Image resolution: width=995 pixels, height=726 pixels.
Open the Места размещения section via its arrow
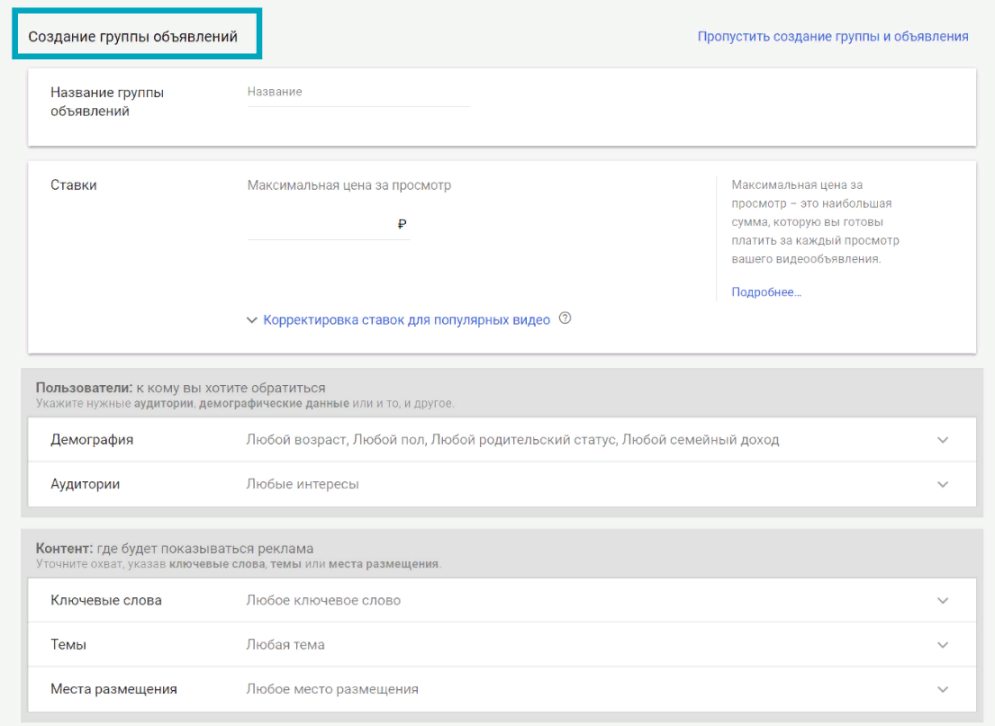click(x=942, y=689)
